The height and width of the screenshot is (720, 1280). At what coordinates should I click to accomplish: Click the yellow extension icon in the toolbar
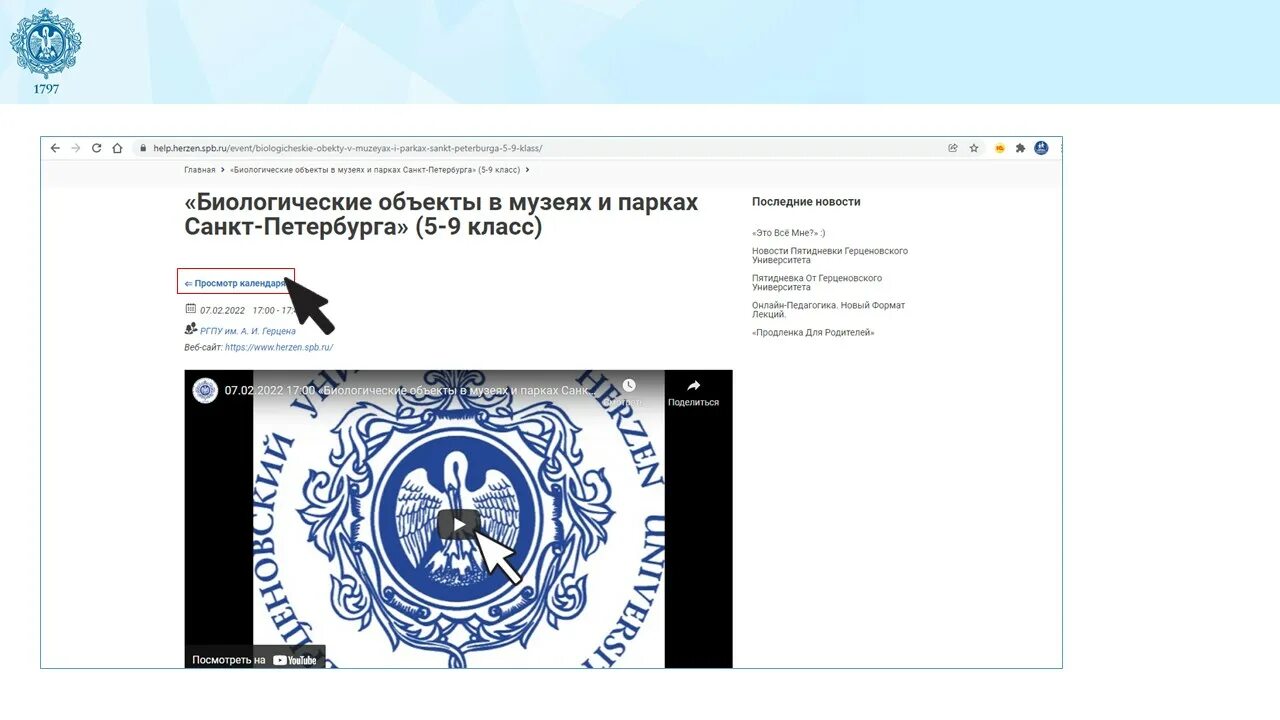pyautogui.click(x=997, y=147)
